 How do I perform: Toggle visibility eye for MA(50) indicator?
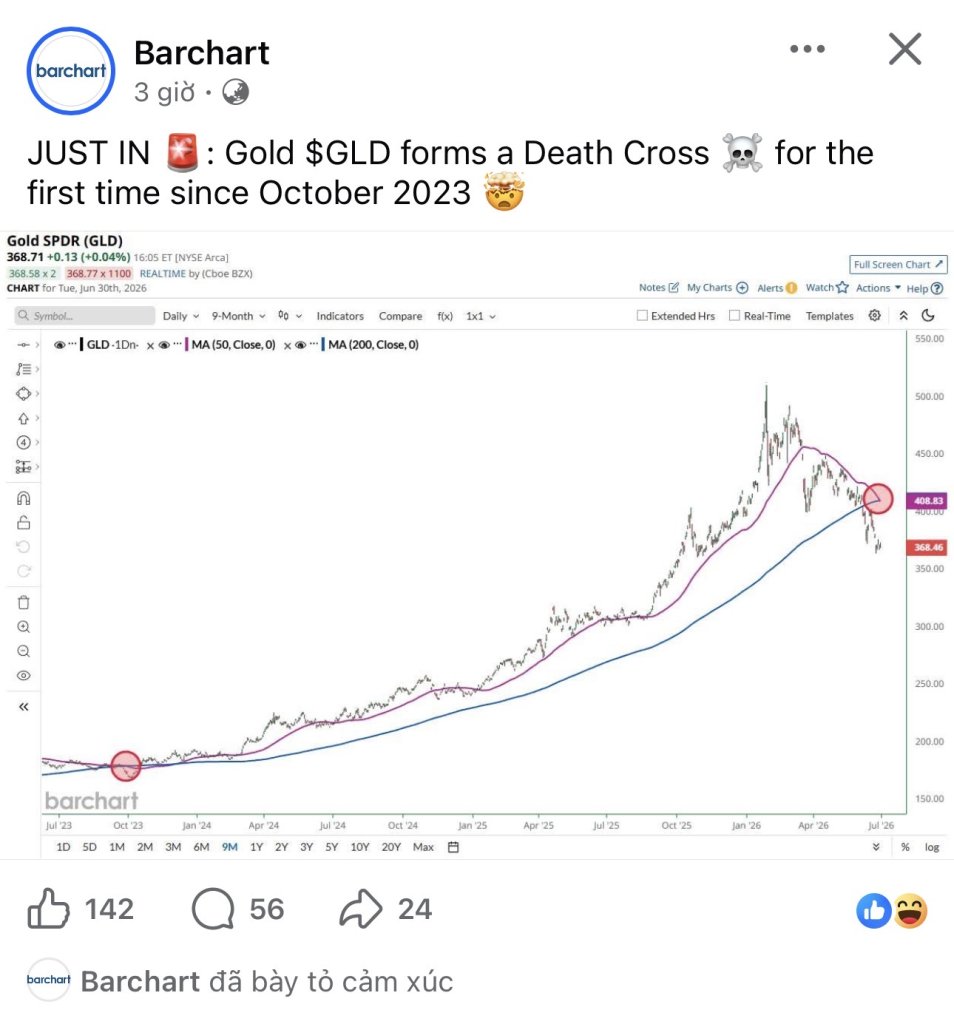[x=165, y=345]
